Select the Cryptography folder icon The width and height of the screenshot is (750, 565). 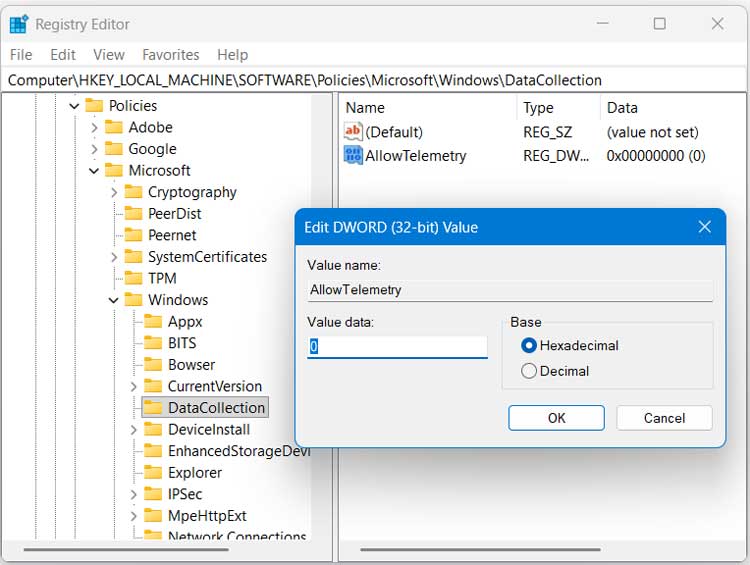pyautogui.click(x=133, y=192)
